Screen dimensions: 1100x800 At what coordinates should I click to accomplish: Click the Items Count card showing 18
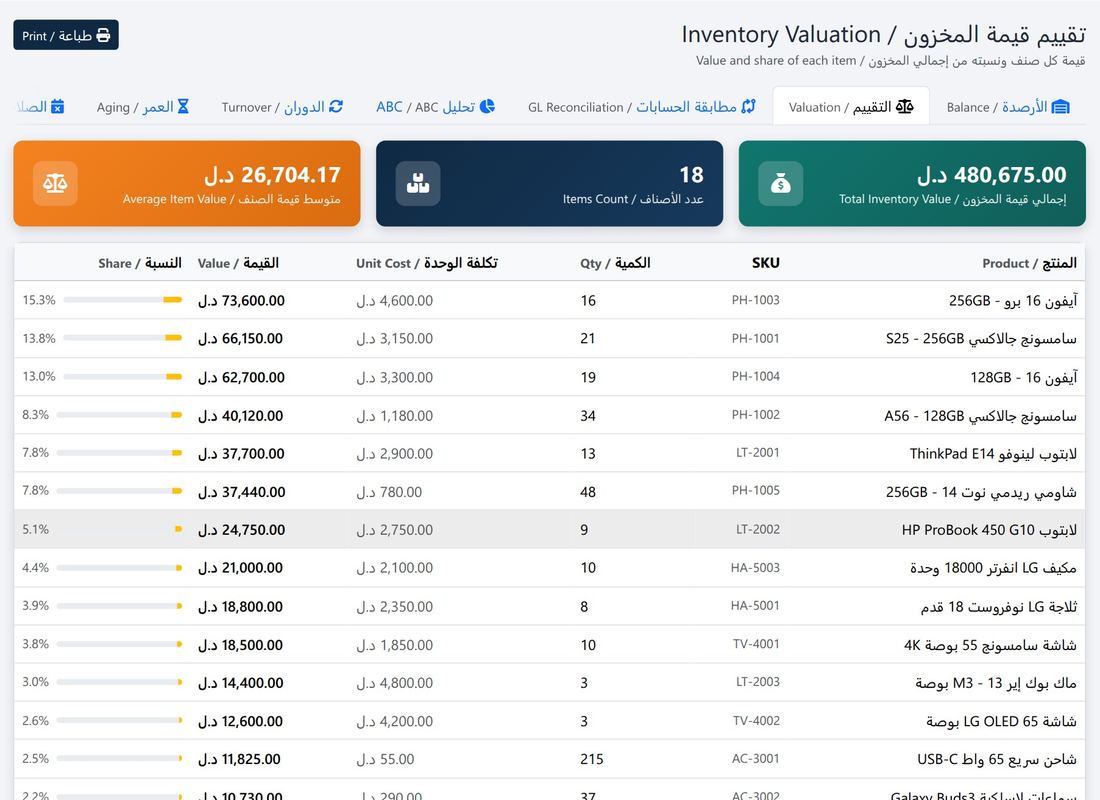549,184
